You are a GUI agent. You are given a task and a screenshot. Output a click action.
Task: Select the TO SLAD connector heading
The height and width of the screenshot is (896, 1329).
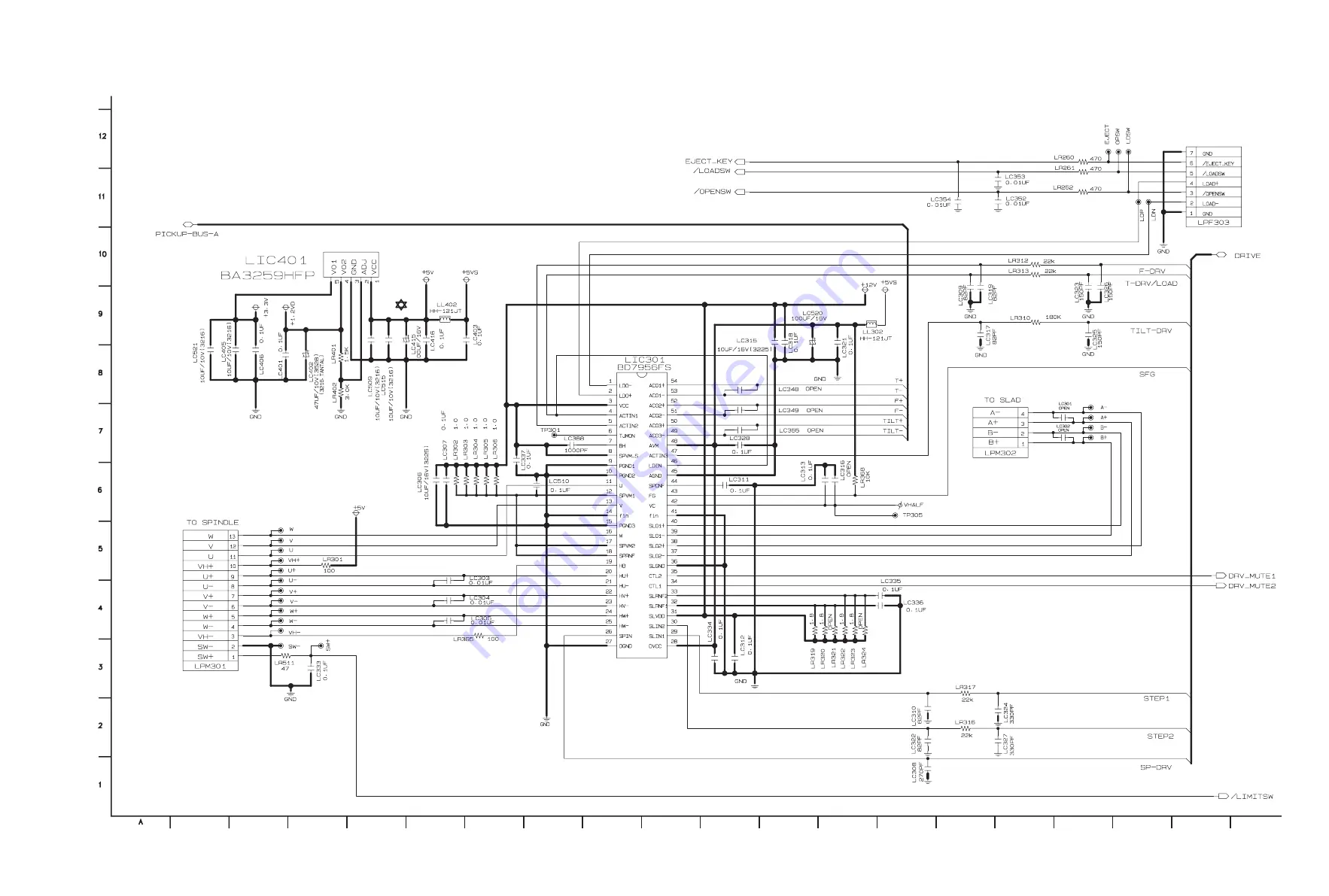coord(1002,400)
